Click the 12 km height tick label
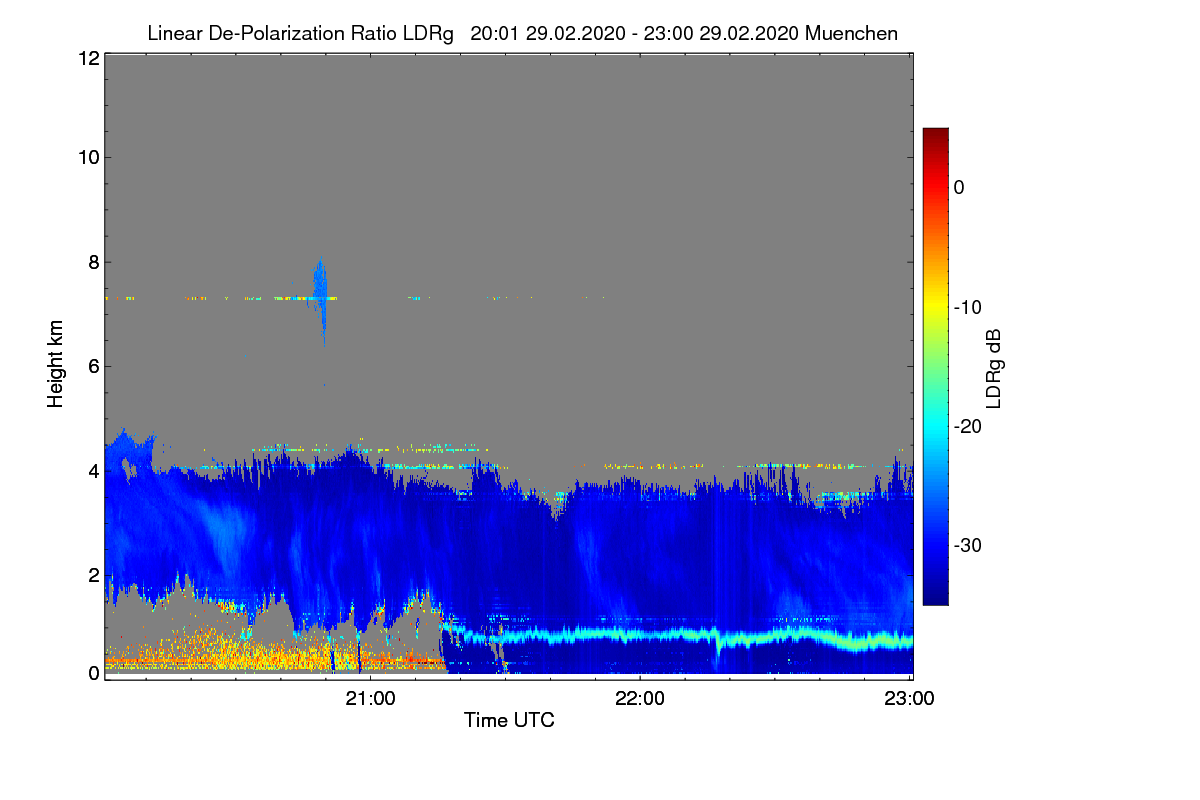The width and height of the screenshot is (1200, 800). click(x=87, y=58)
